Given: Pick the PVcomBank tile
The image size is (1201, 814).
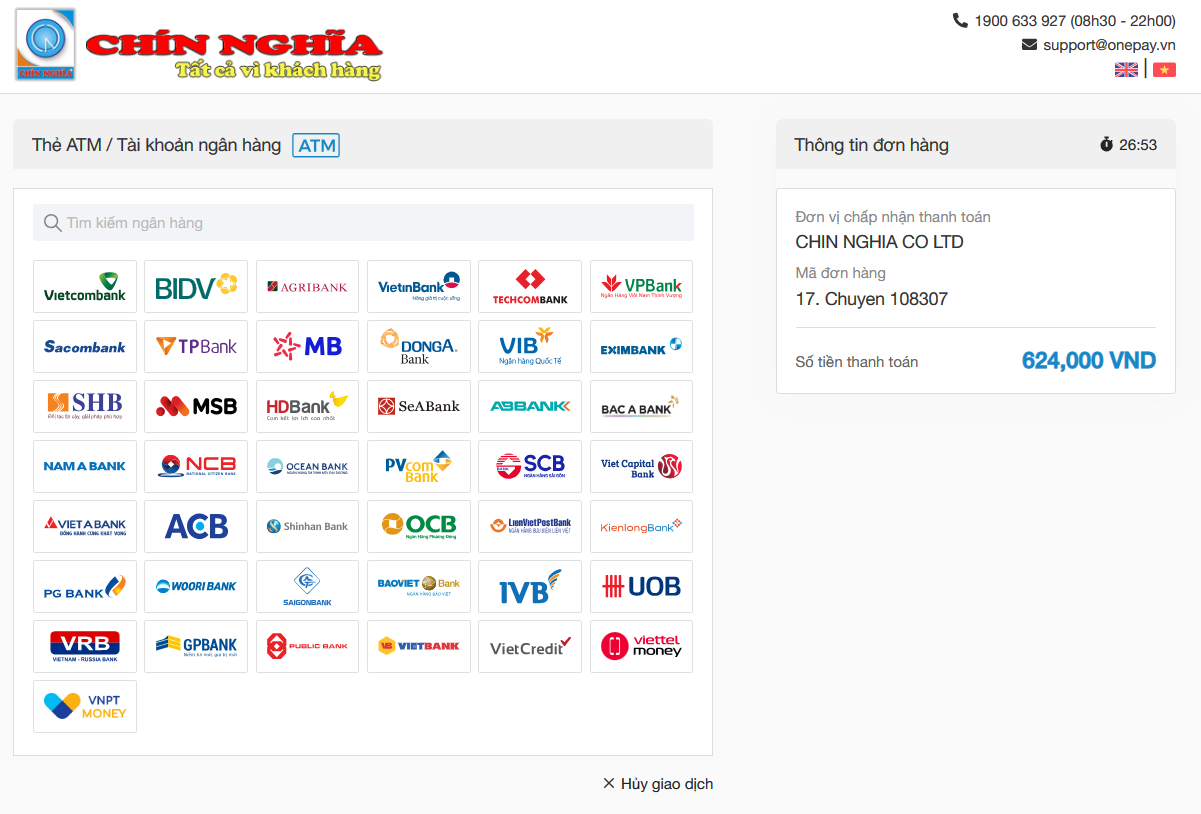Looking at the screenshot, I should (419, 467).
